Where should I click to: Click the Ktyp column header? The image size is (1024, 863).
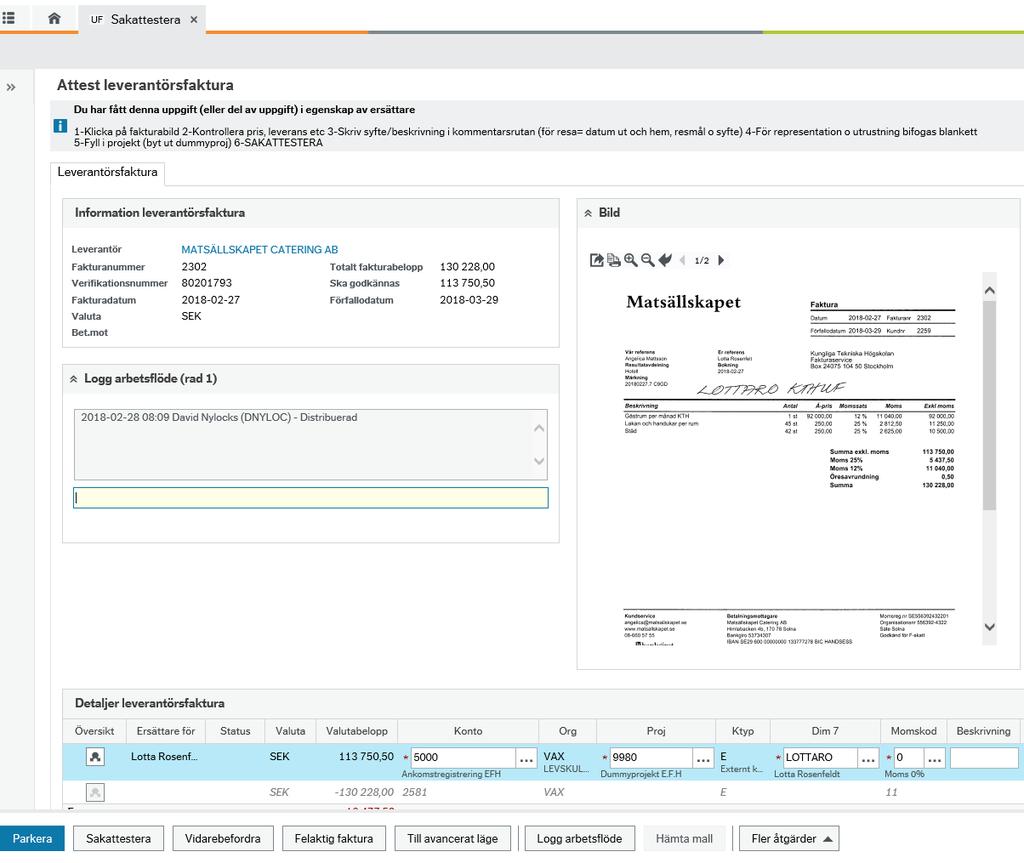(743, 731)
